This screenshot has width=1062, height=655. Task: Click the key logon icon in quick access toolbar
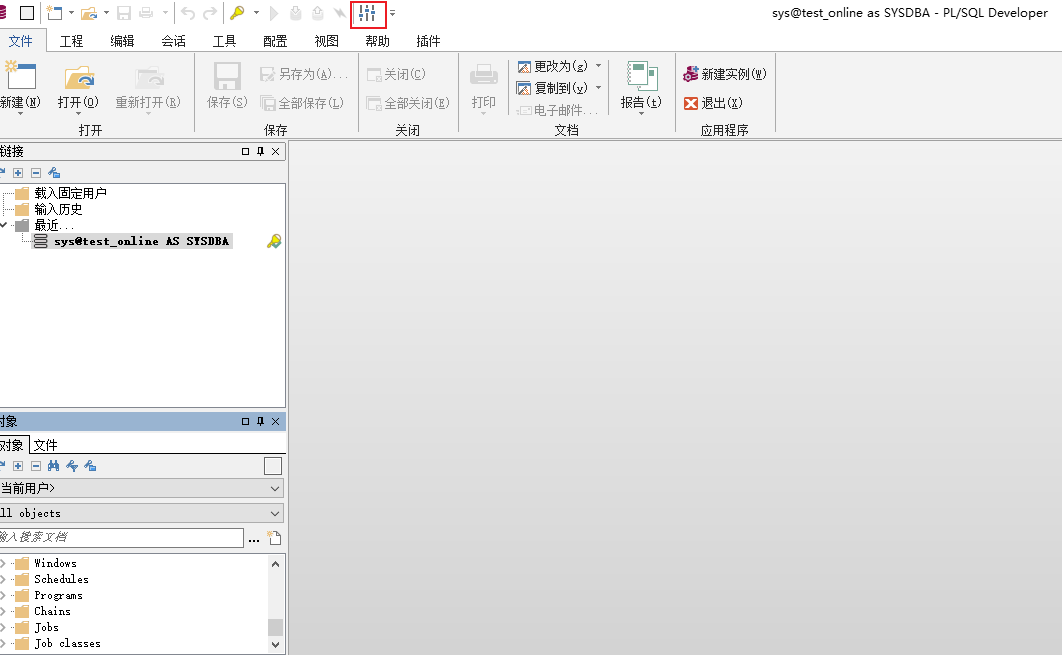coord(238,13)
